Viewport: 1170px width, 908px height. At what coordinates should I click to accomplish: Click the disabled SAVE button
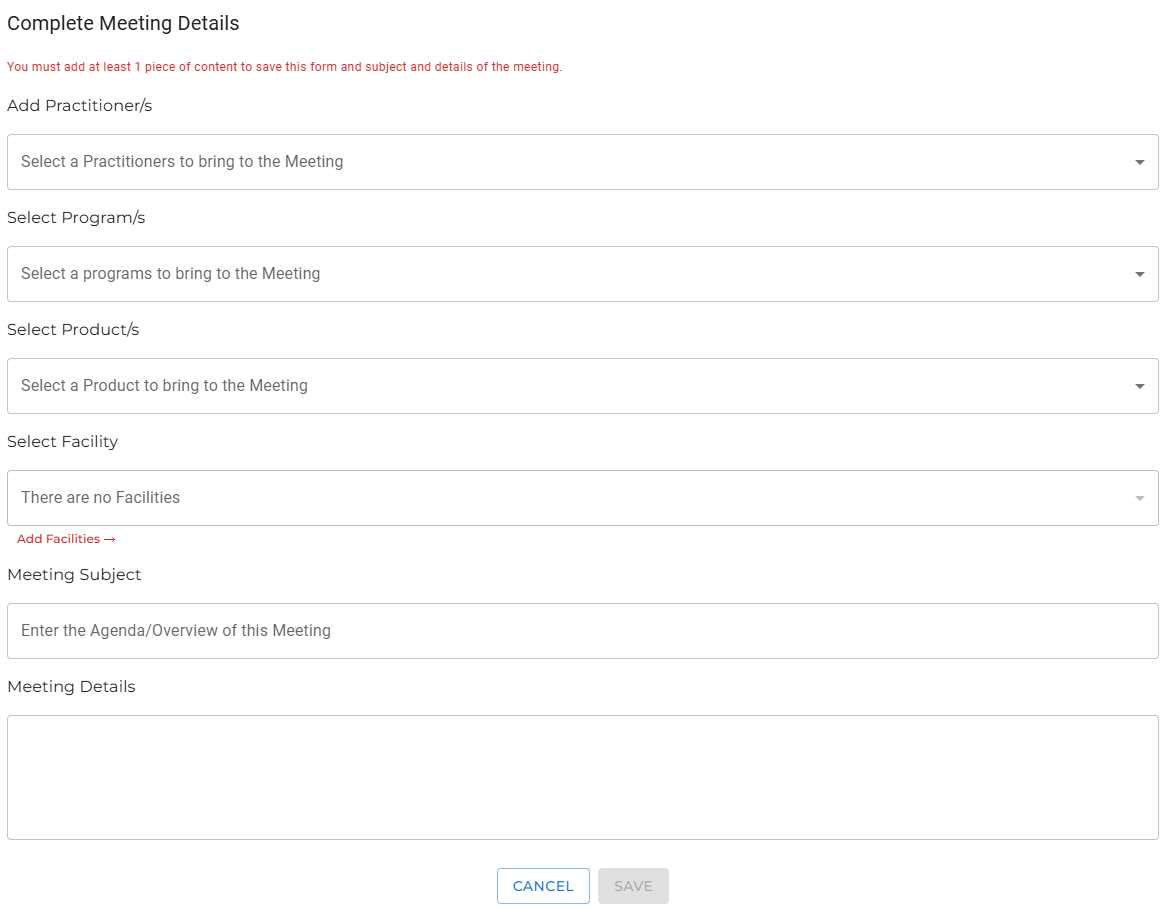coord(633,886)
